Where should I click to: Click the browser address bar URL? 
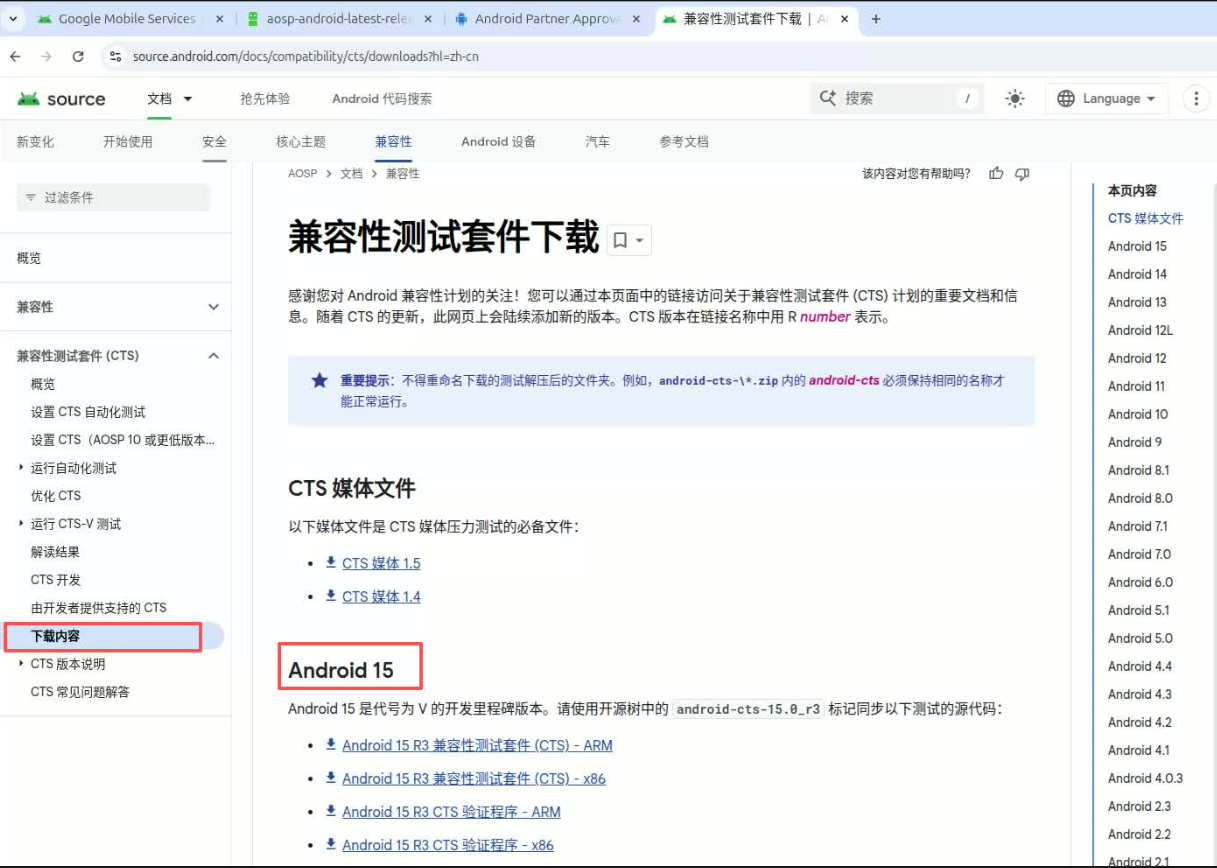point(305,57)
